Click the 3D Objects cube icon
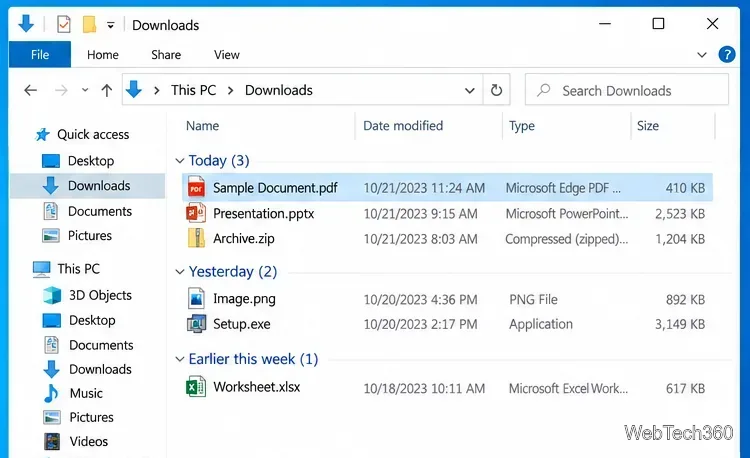 coord(52,295)
